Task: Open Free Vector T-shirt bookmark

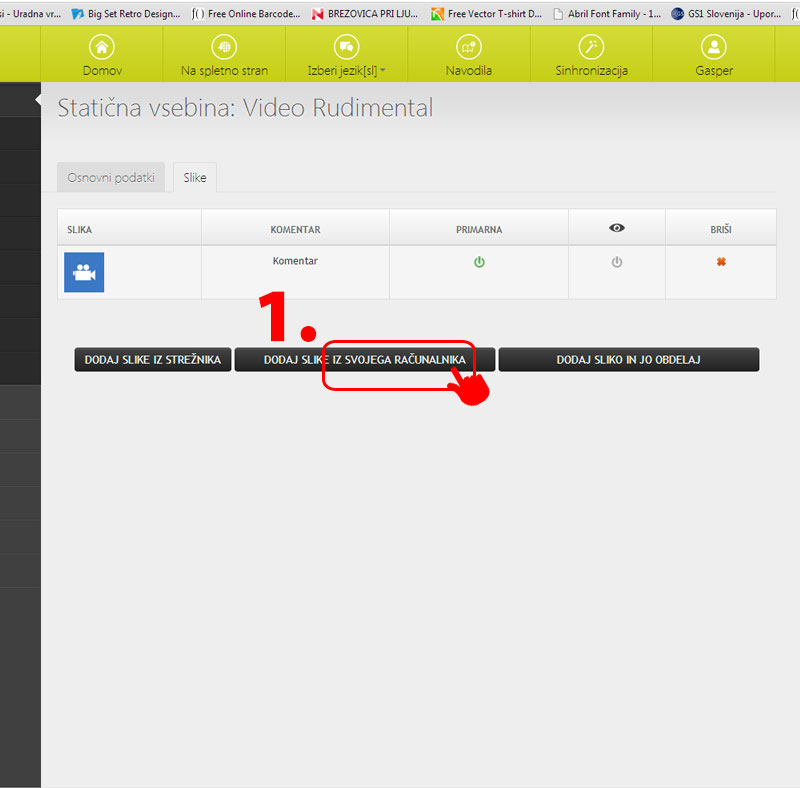Action: click(x=486, y=14)
